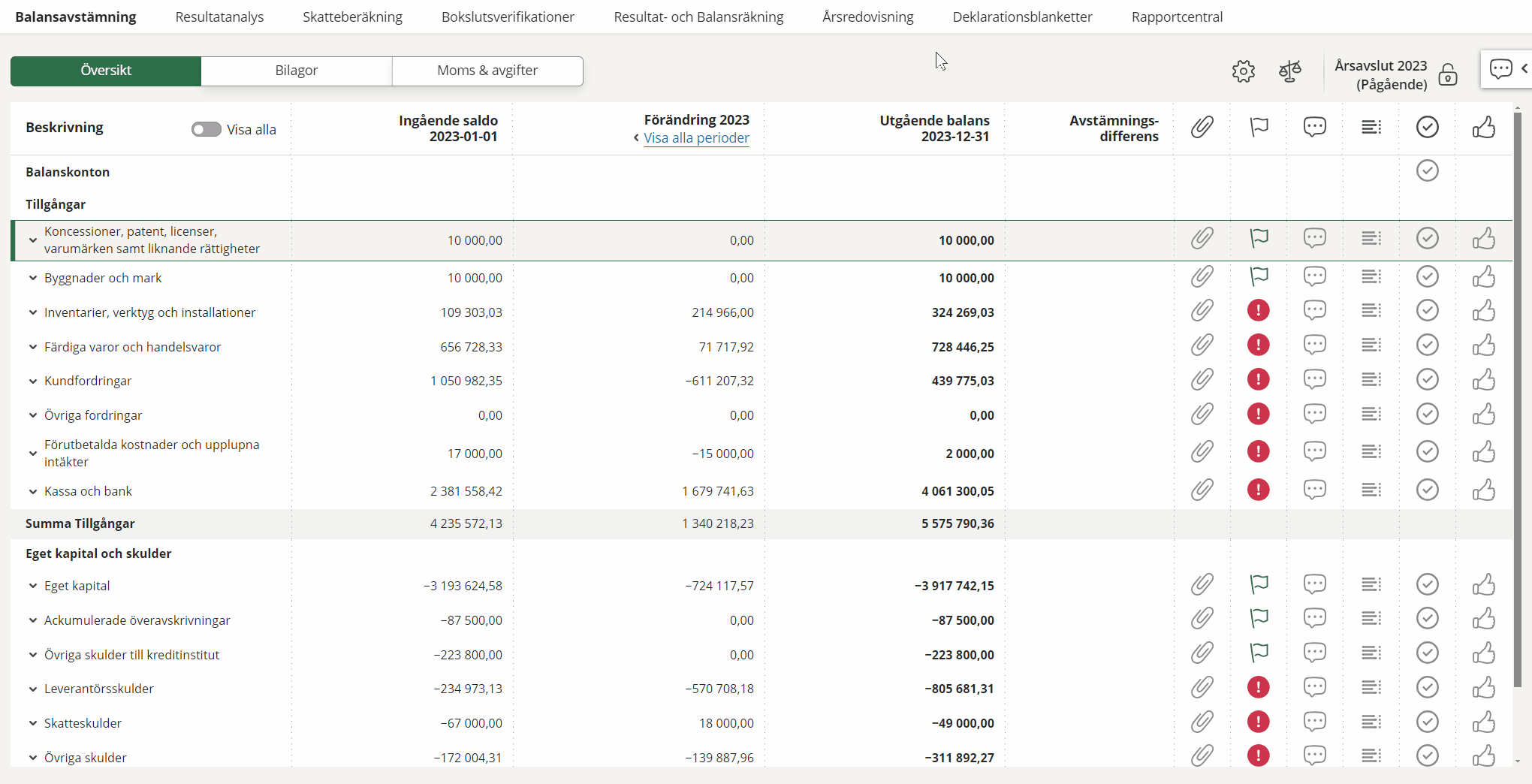Screen dimensions: 1532x784
Task: Open the Skatteberäkning menu
Action: tap(352, 17)
